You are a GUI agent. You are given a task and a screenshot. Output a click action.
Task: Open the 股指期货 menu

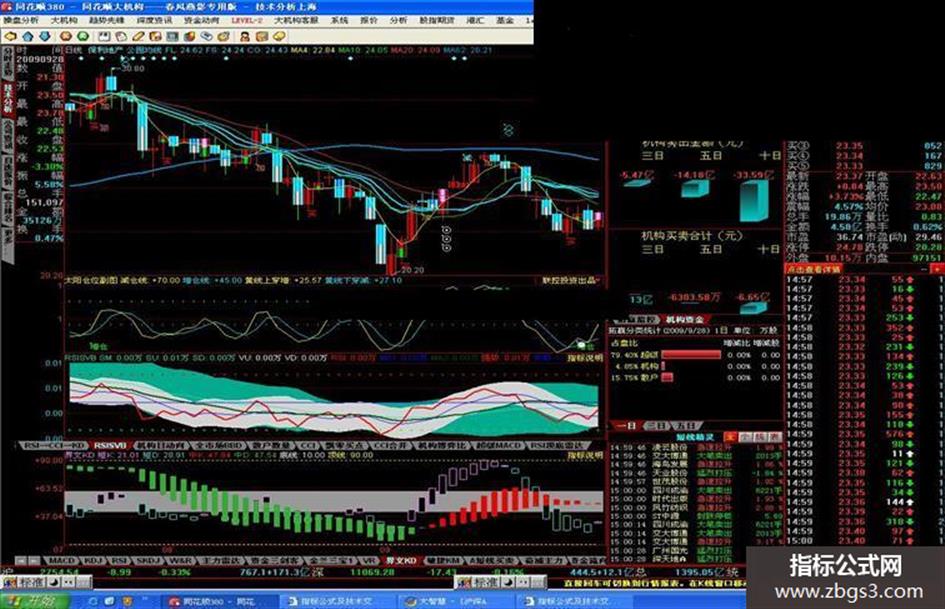(437, 20)
